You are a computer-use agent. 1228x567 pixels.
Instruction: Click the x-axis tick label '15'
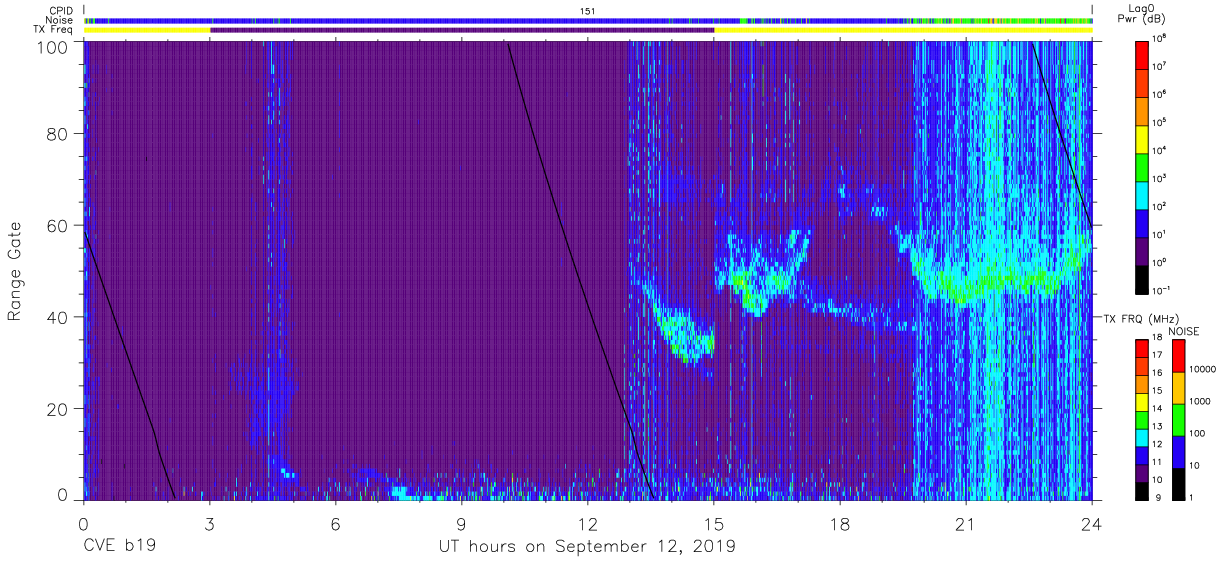click(714, 523)
